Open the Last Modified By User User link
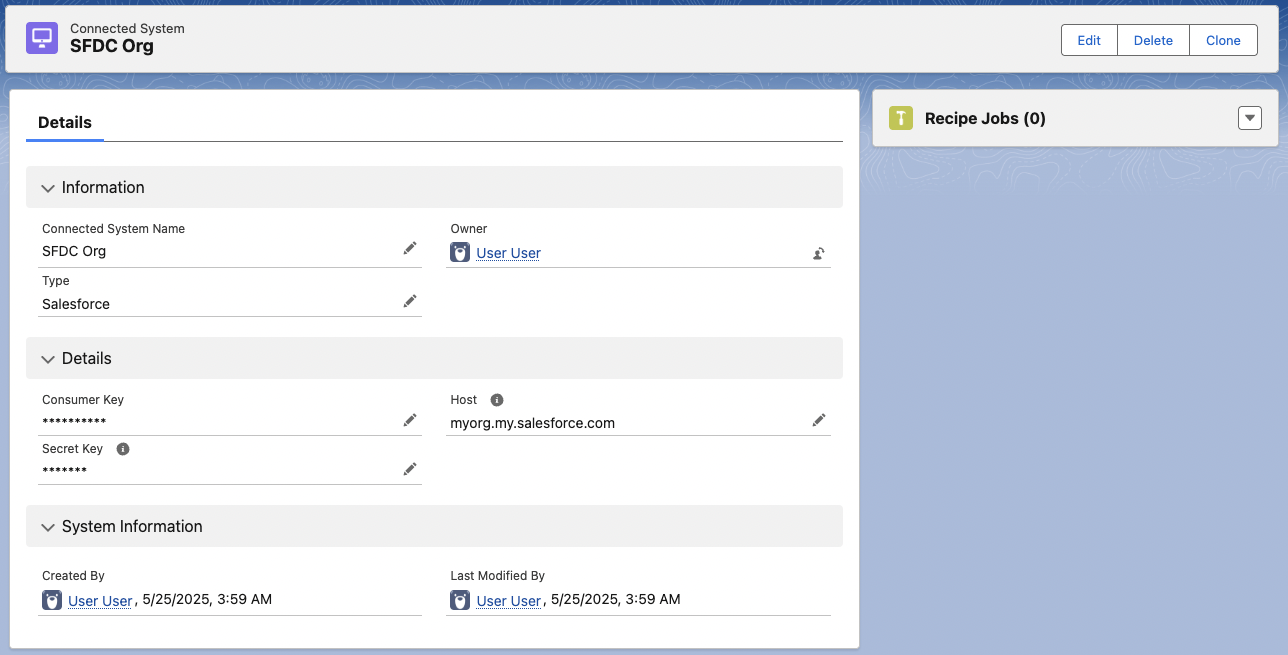The width and height of the screenshot is (1288, 655). click(x=508, y=601)
